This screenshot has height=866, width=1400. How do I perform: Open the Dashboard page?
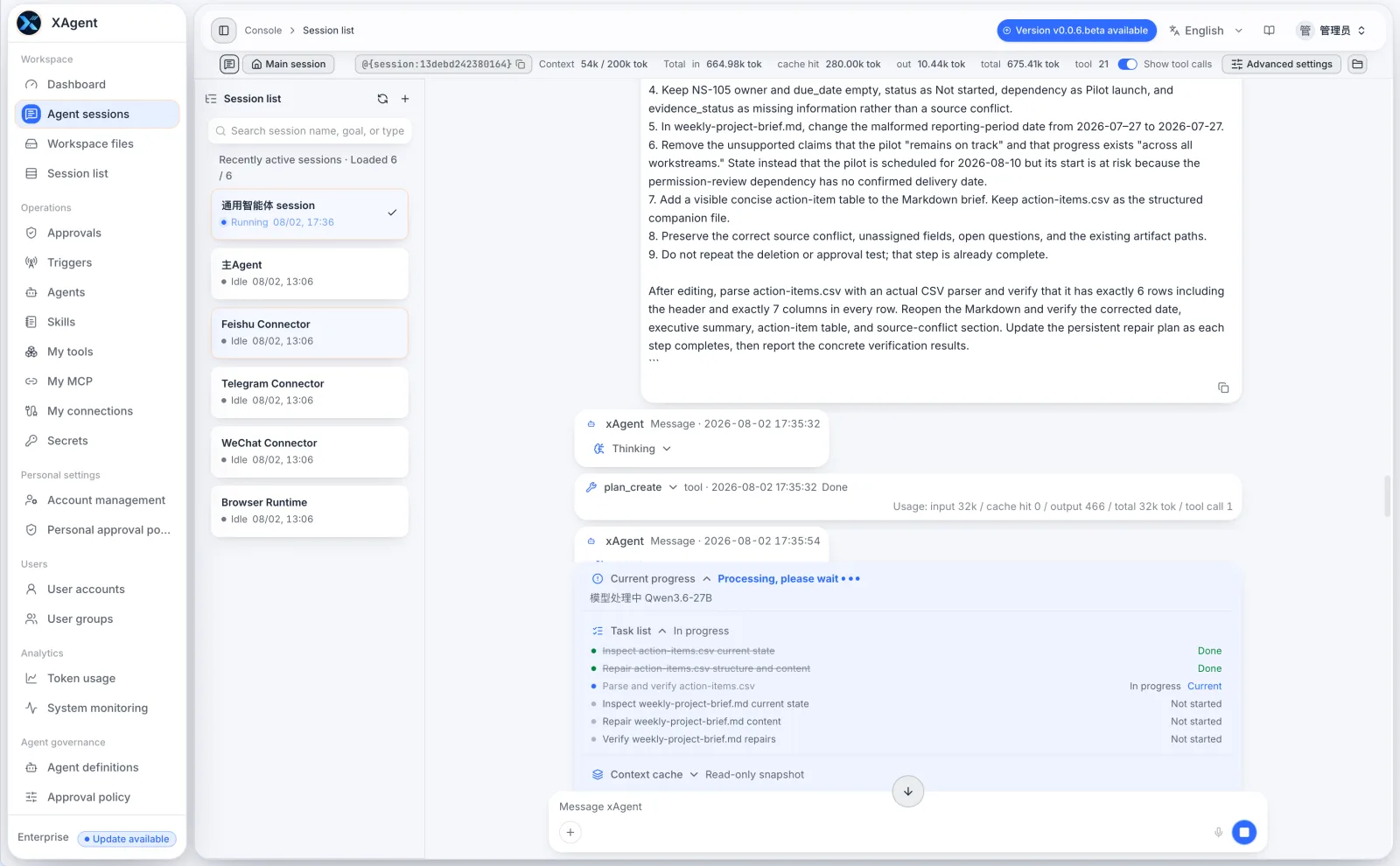click(97, 84)
